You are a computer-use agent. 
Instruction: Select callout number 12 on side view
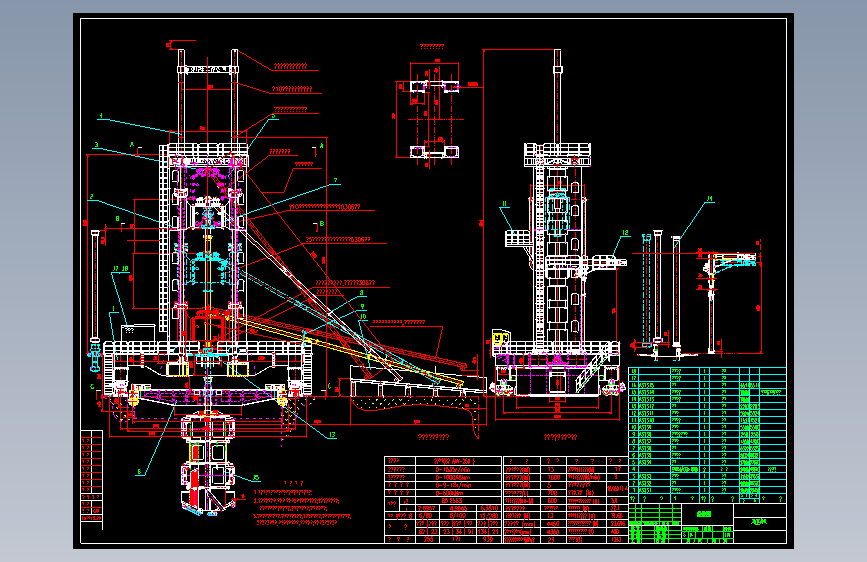coord(625,233)
